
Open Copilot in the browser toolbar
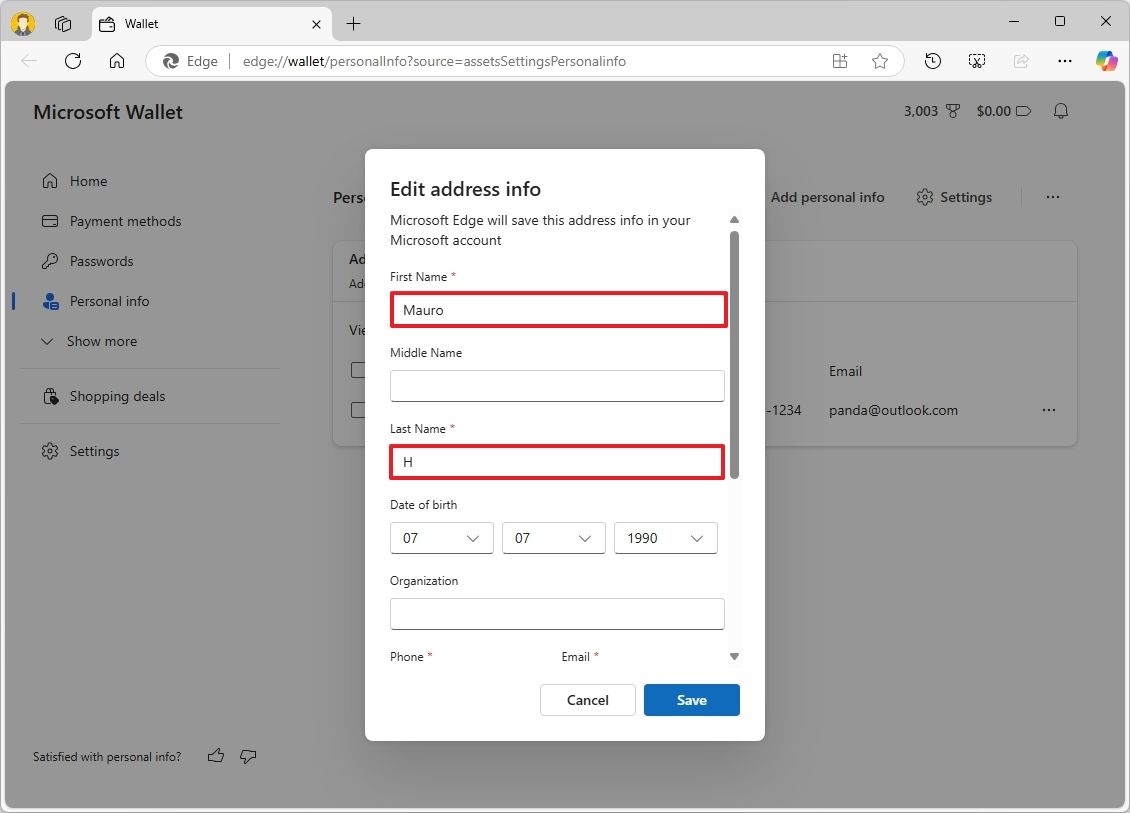point(1106,60)
